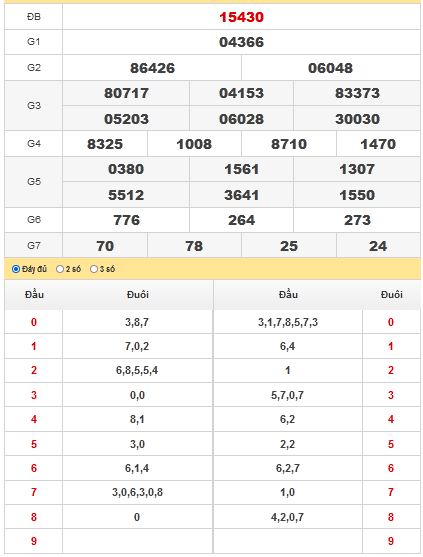Click the G1 prize row label
The height and width of the screenshot is (557, 423).
tap(34, 42)
